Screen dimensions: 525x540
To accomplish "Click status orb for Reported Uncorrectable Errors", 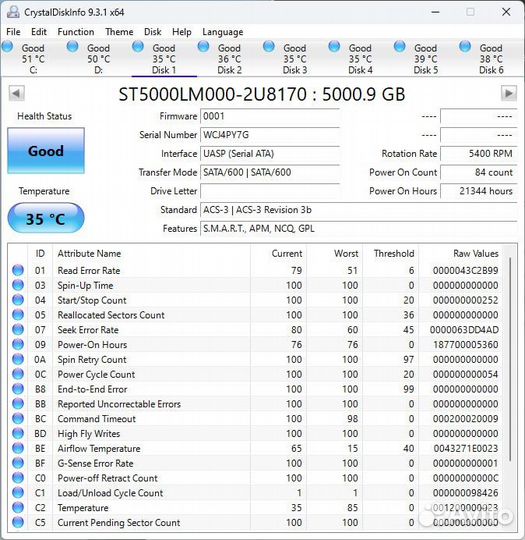I will pos(18,404).
